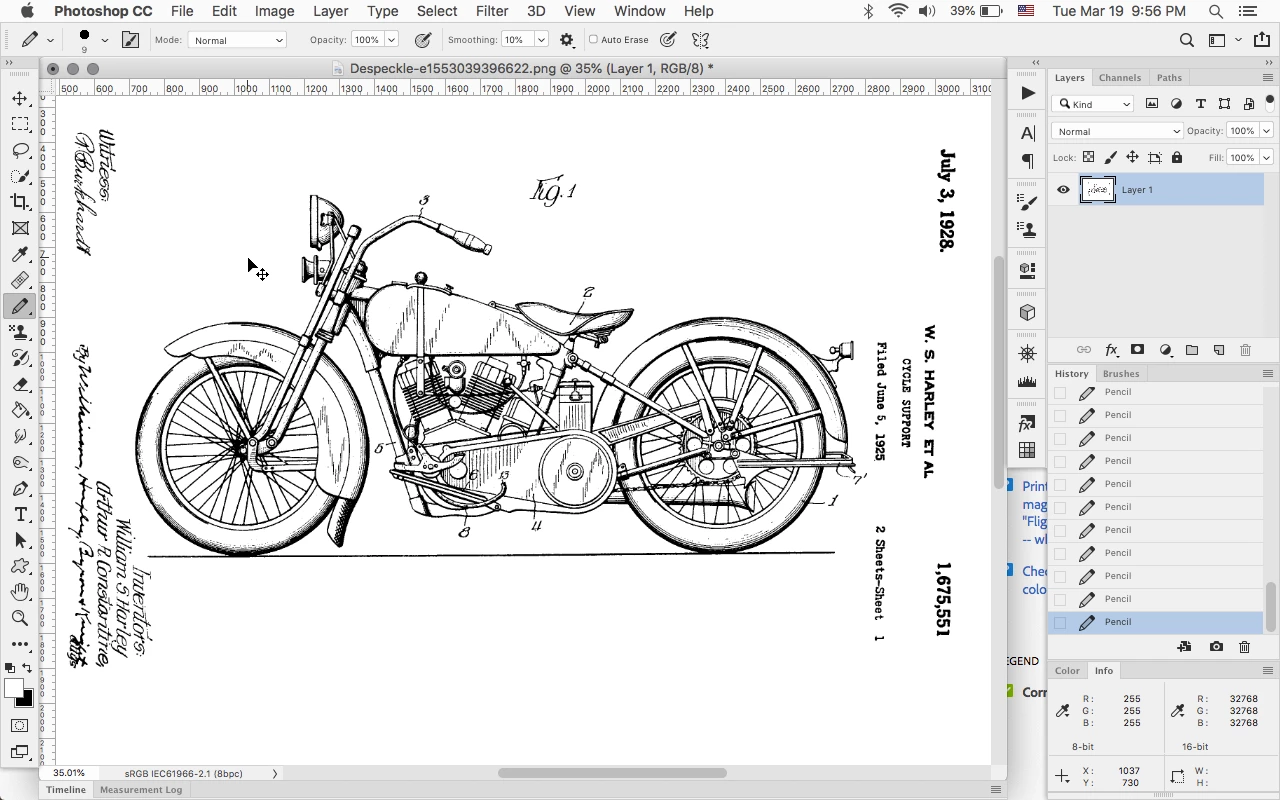Image resolution: width=1280 pixels, height=800 pixels.
Task: Open the Actions play panel icon
Action: point(1028,93)
